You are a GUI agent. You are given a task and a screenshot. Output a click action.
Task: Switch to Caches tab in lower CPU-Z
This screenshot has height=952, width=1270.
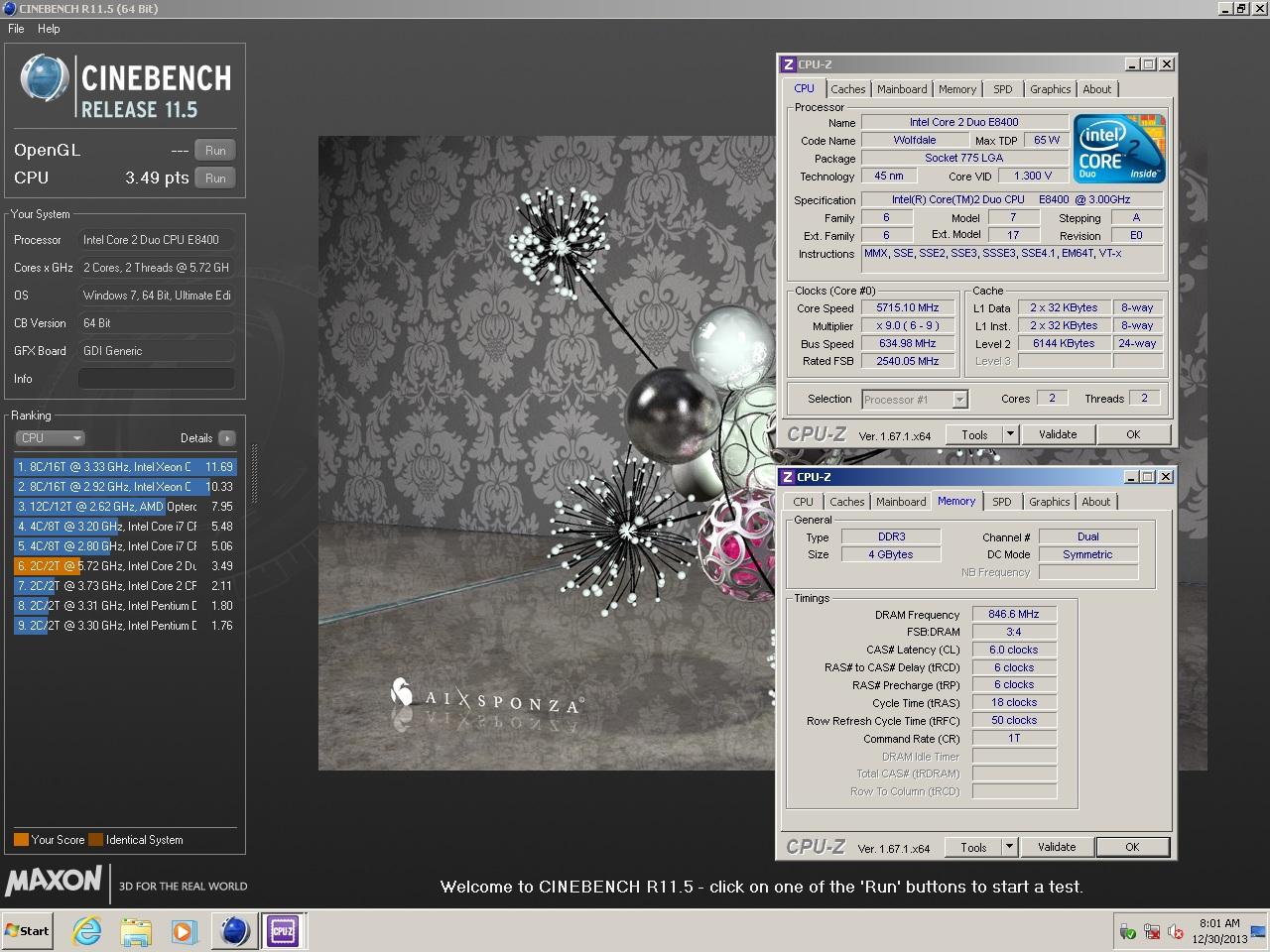(846, 502)
